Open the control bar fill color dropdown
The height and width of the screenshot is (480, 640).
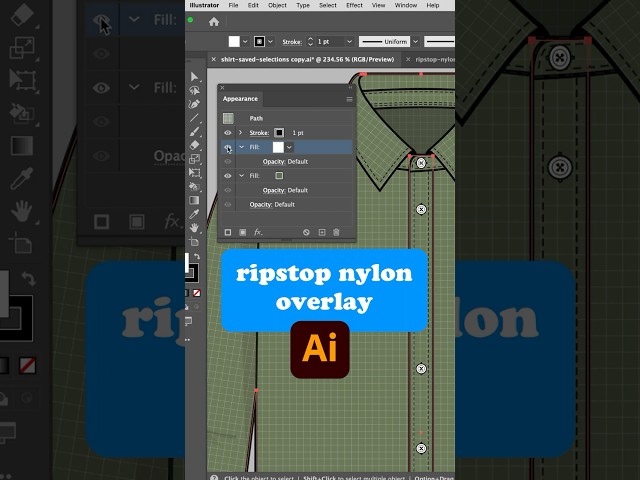[x=245, y=42]
